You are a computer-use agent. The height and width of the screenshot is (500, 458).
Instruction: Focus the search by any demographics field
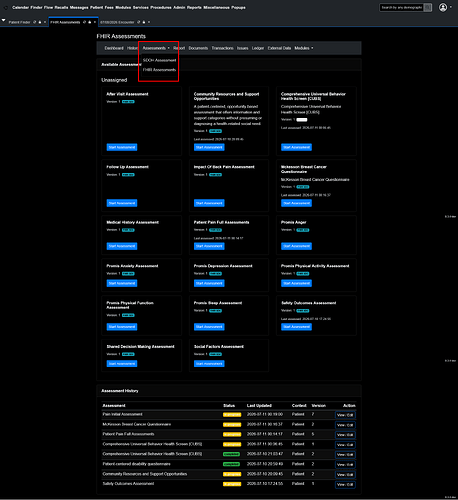coord(402,7)
